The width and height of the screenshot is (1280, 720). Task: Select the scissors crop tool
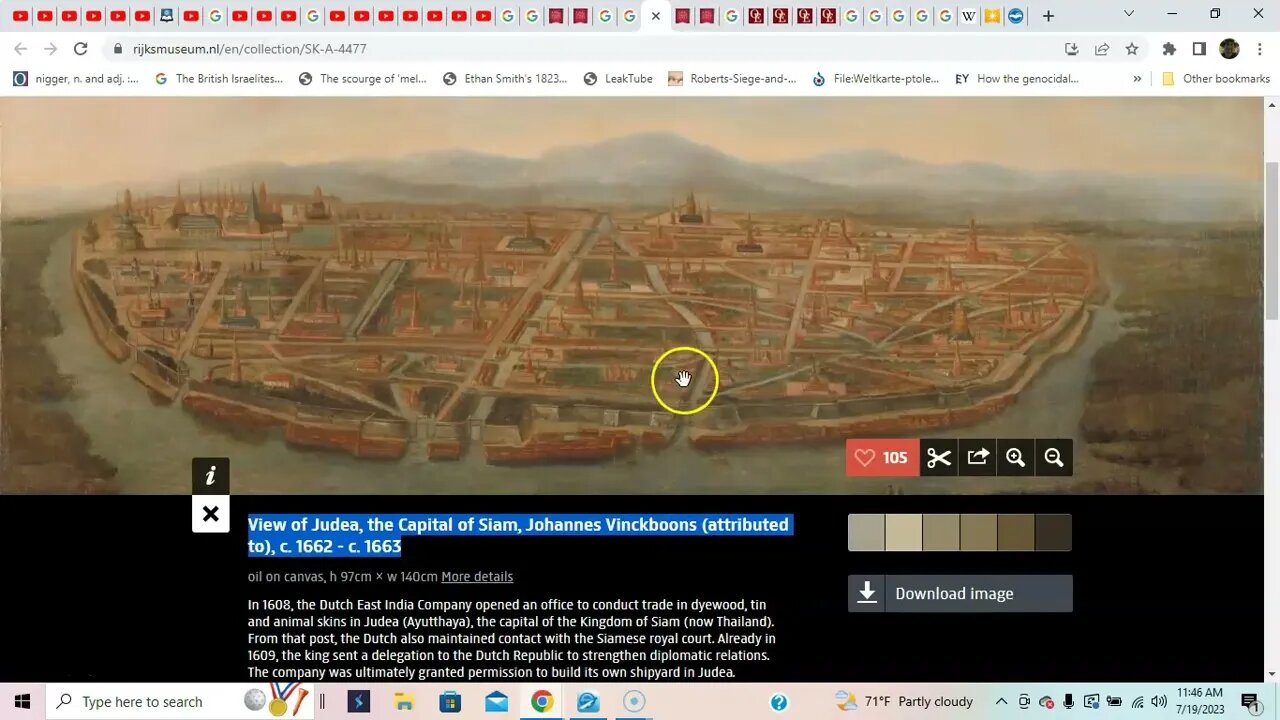(x=939, y=458)
